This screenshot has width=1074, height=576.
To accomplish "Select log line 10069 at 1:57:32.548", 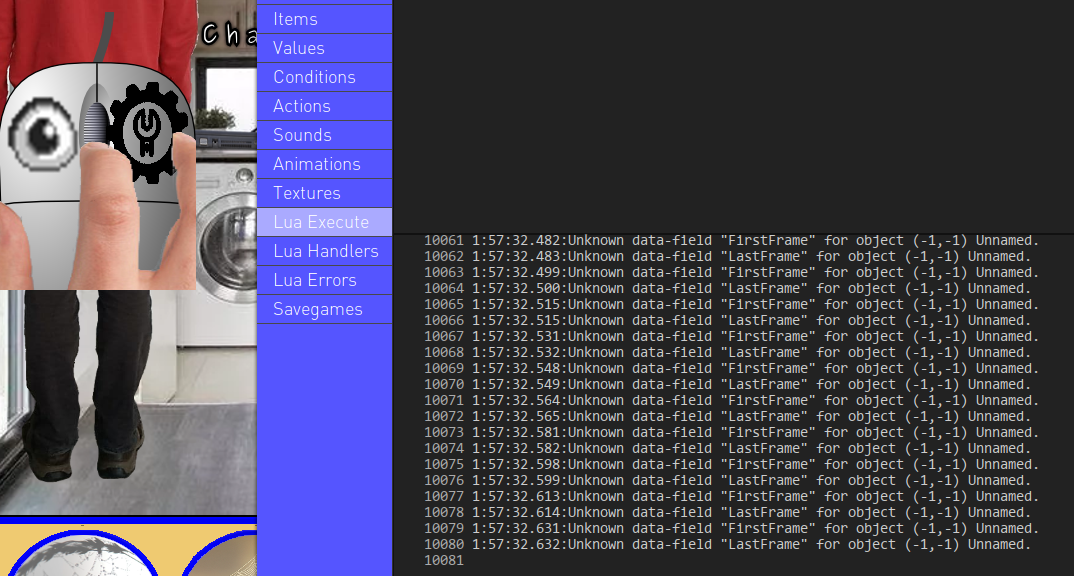I will [x=732, y=368].
